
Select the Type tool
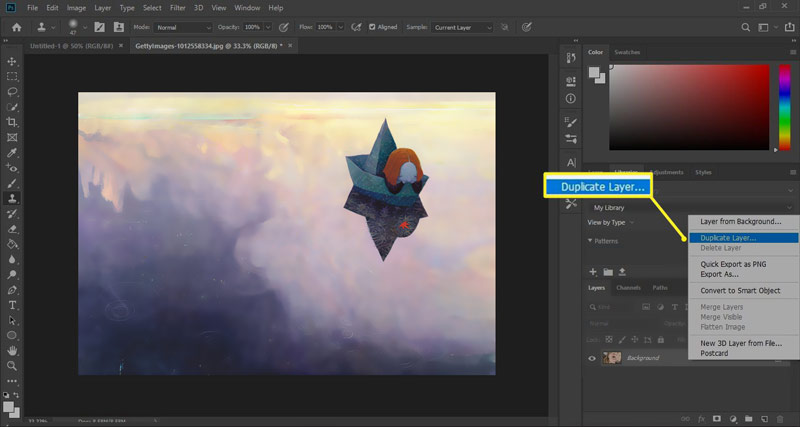(12, 305)
